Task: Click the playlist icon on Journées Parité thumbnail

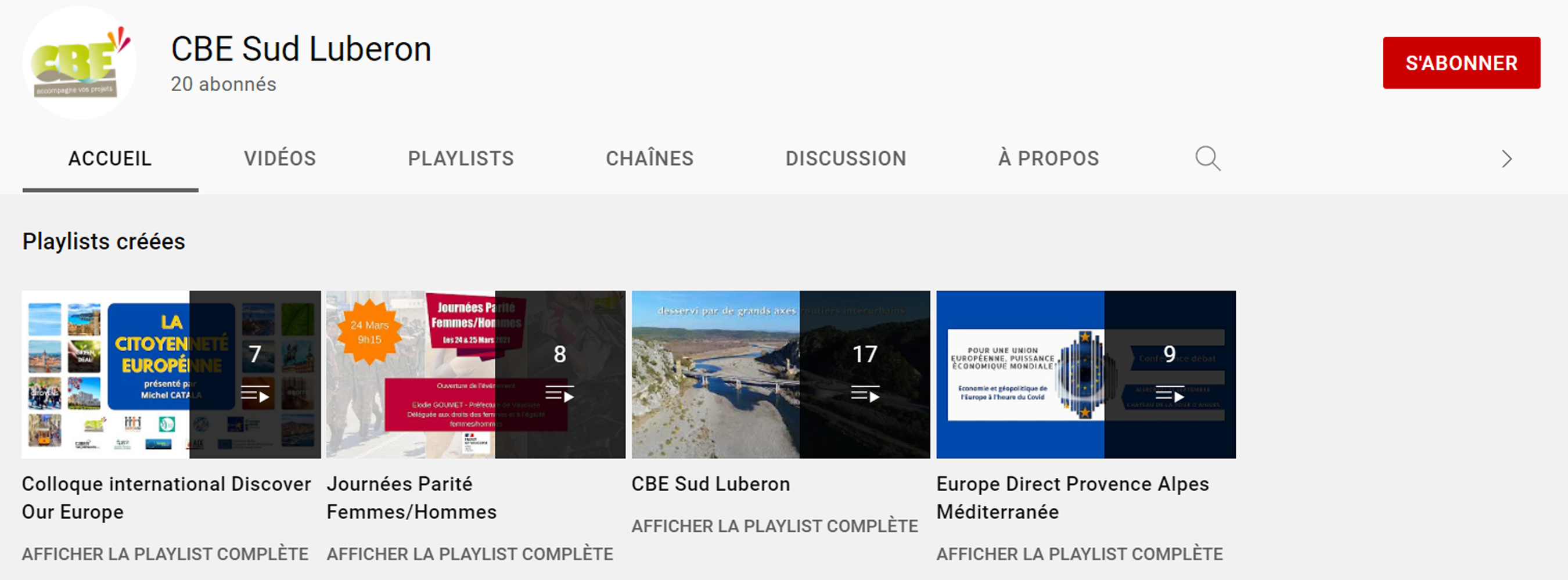Action: click(559, 395)
